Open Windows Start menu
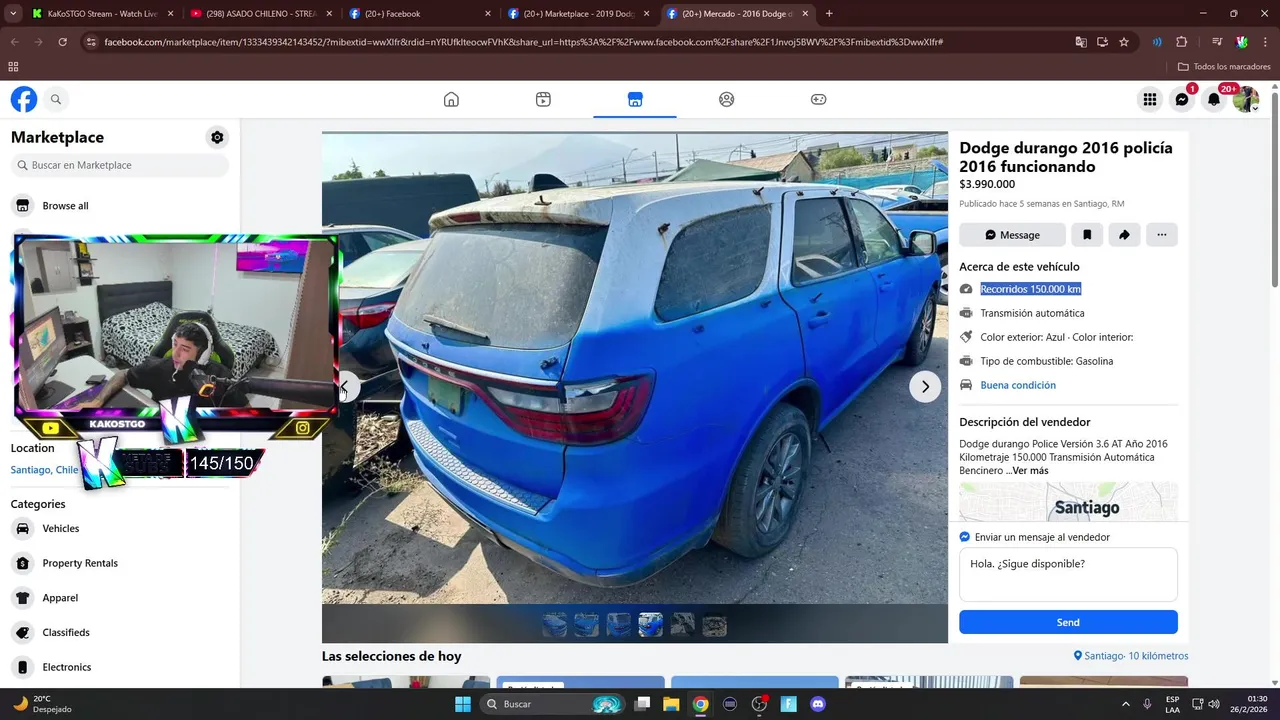Image resolution: width=1280 pixels, height=720 pixels. coord(463,704)
